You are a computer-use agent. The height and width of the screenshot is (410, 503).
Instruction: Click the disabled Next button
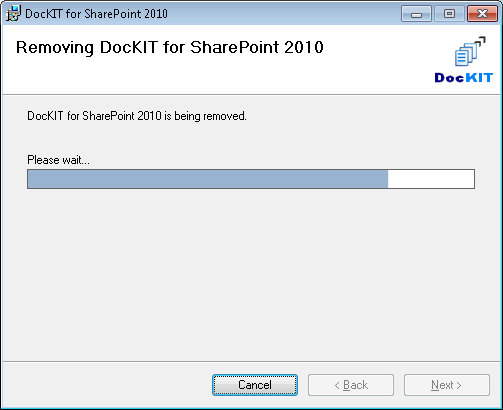[x=447, y=385]
